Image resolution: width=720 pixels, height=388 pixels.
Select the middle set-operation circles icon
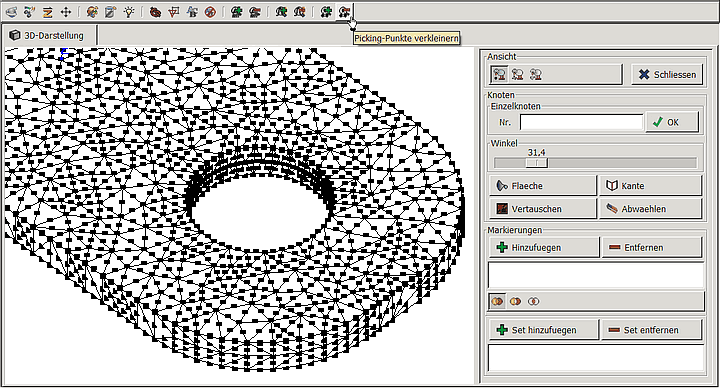pos(515,301)
